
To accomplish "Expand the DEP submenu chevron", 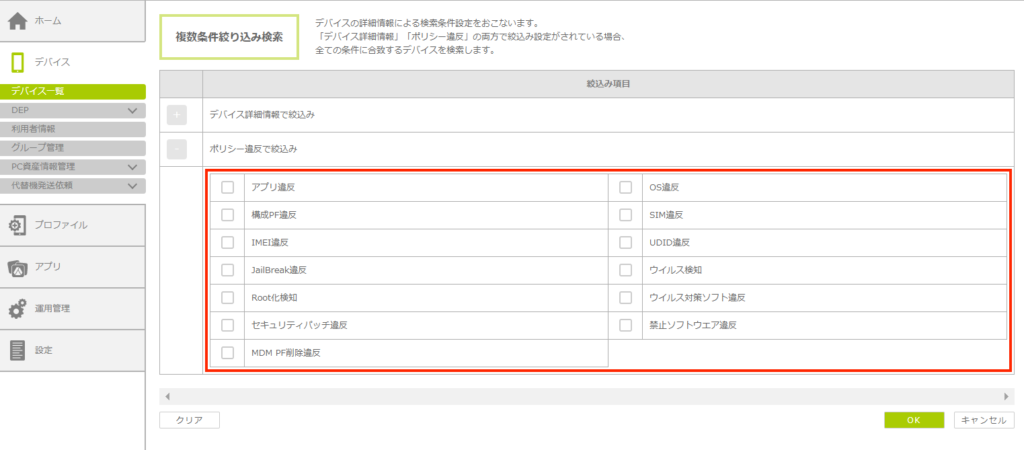I will coord(133,111).
